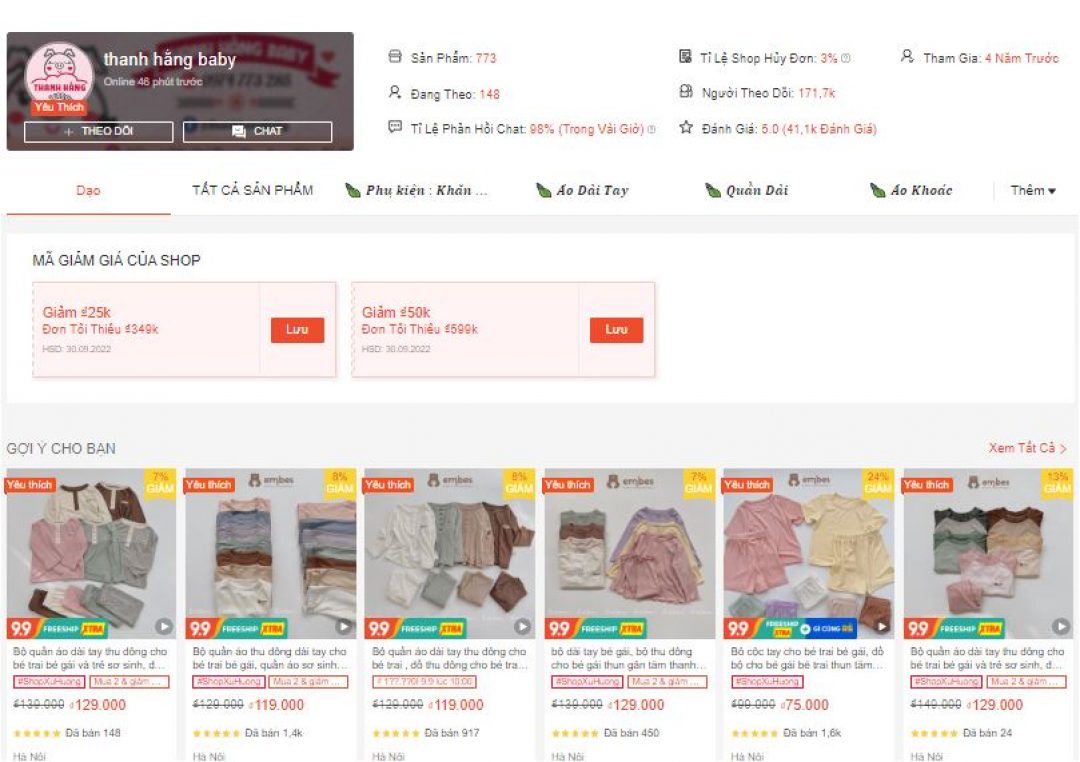Click the help icon after Trong Vài Giờ
This screenshot has height=762, width=1080.
652,129
